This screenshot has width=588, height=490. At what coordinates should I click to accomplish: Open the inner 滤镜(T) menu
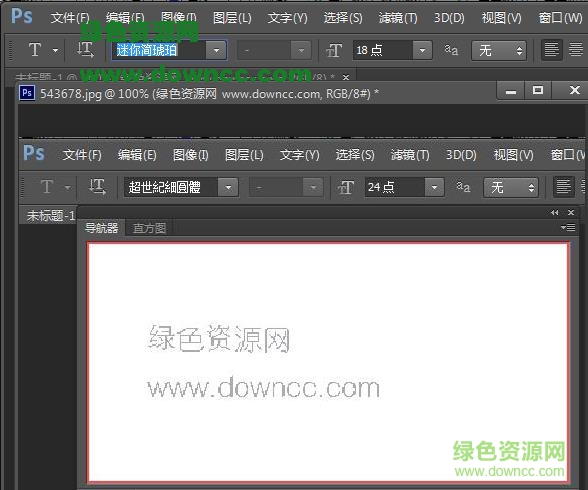tap(410, 154)
